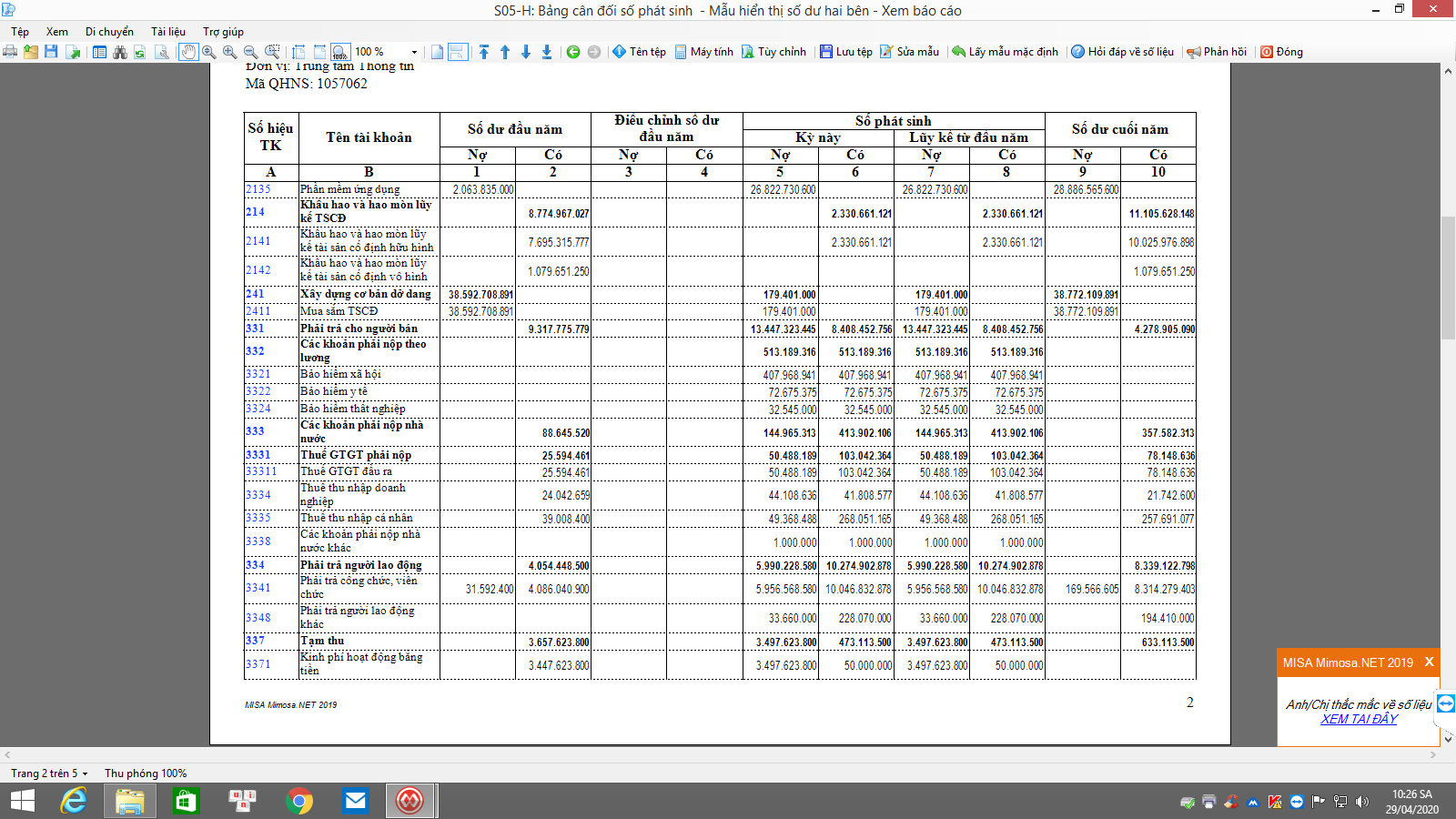Click the vertical scrollbar down arrow
The width and height of the screenshot is (1456, 819).
coord(1448,739)
